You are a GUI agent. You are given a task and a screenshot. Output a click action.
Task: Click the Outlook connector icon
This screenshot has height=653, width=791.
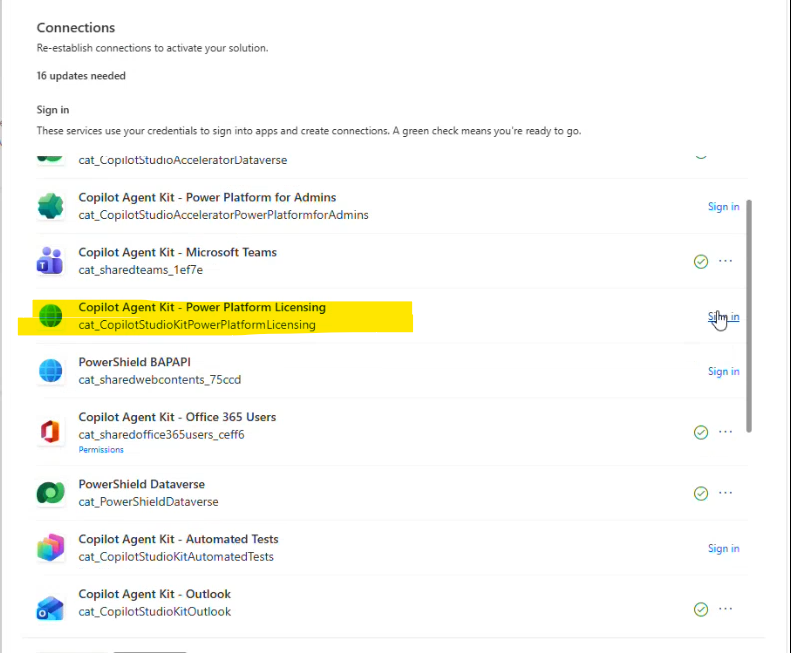[x=50, y=608]
